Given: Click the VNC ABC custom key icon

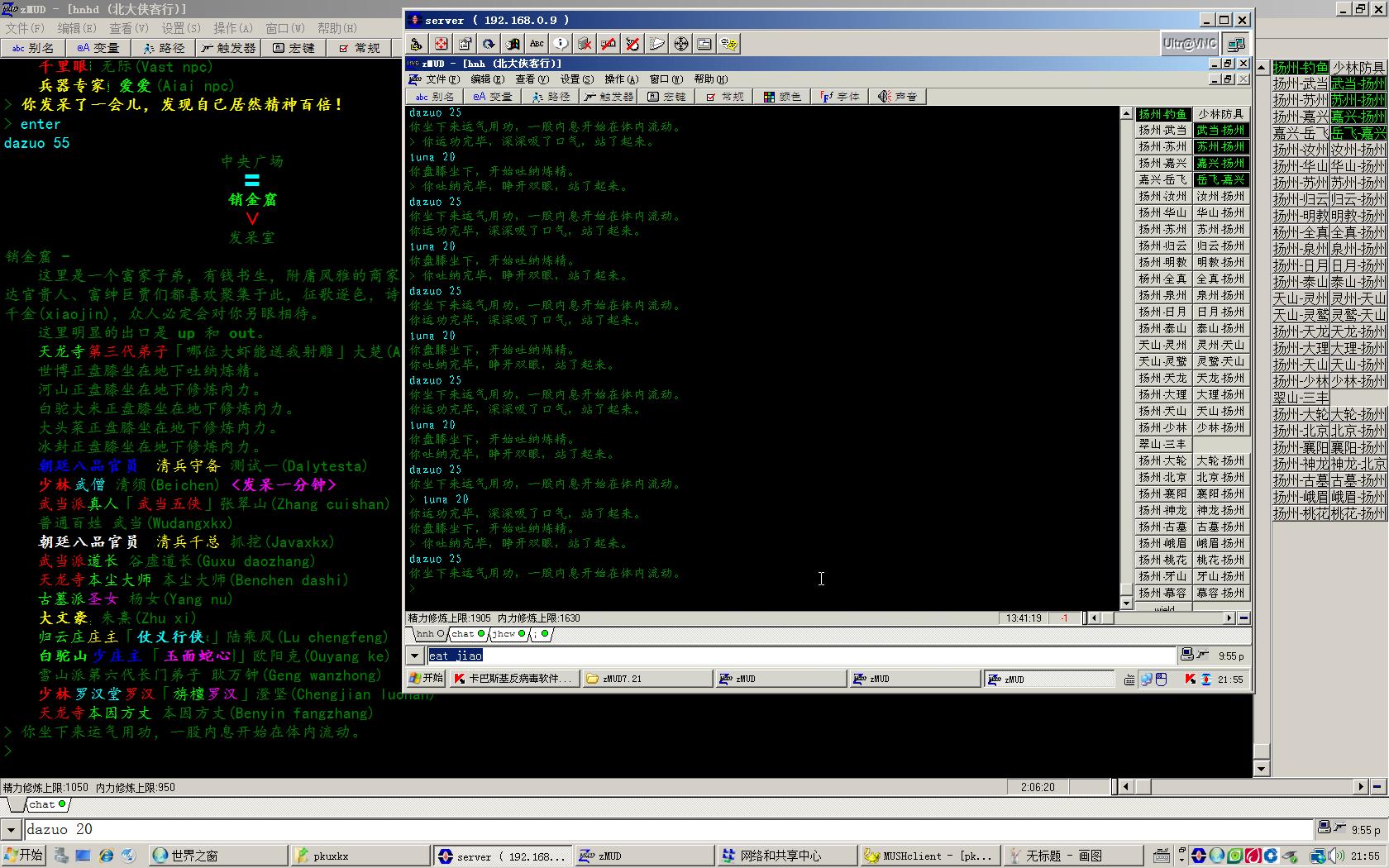Looking at the screenshot, I should pyautogui.click(x=537, y=44).
